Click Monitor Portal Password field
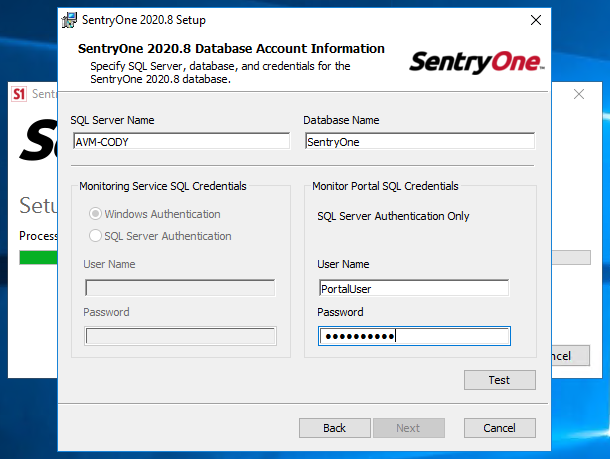Image resolution: width=610 pixels, height=459 pixels. tap(414, 336)
